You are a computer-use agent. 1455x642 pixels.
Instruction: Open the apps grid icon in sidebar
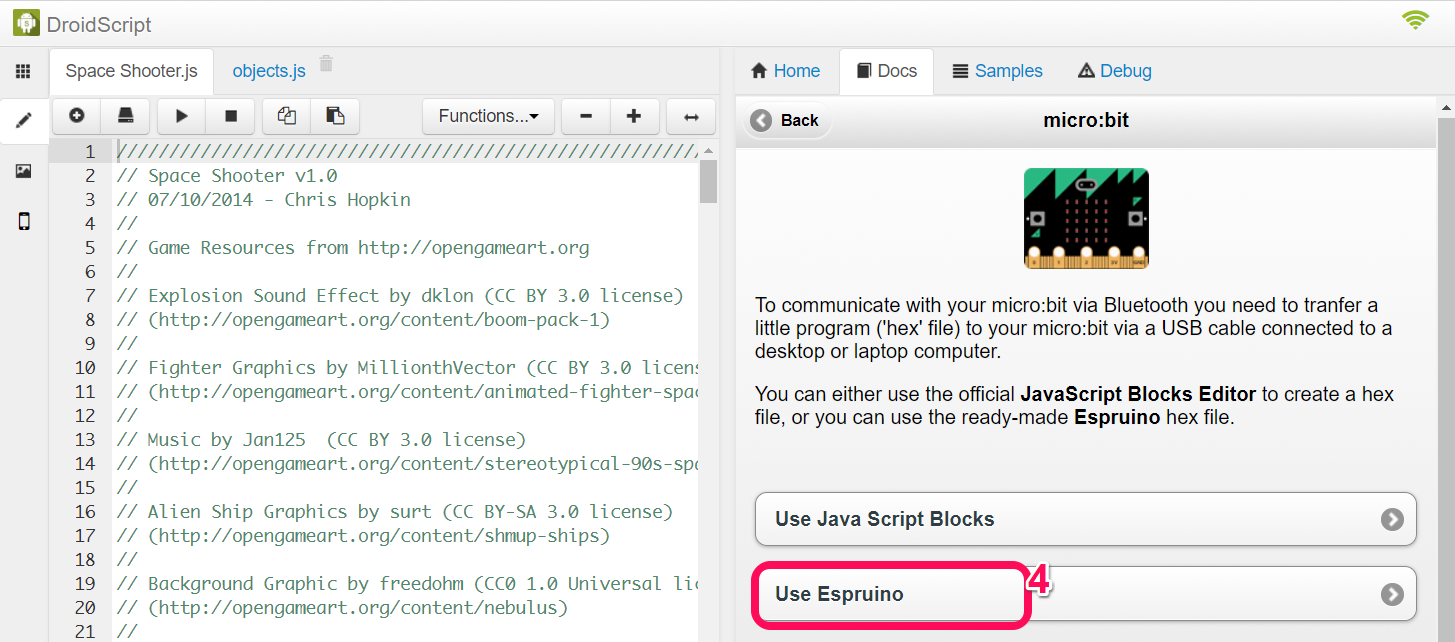point(23,72)
